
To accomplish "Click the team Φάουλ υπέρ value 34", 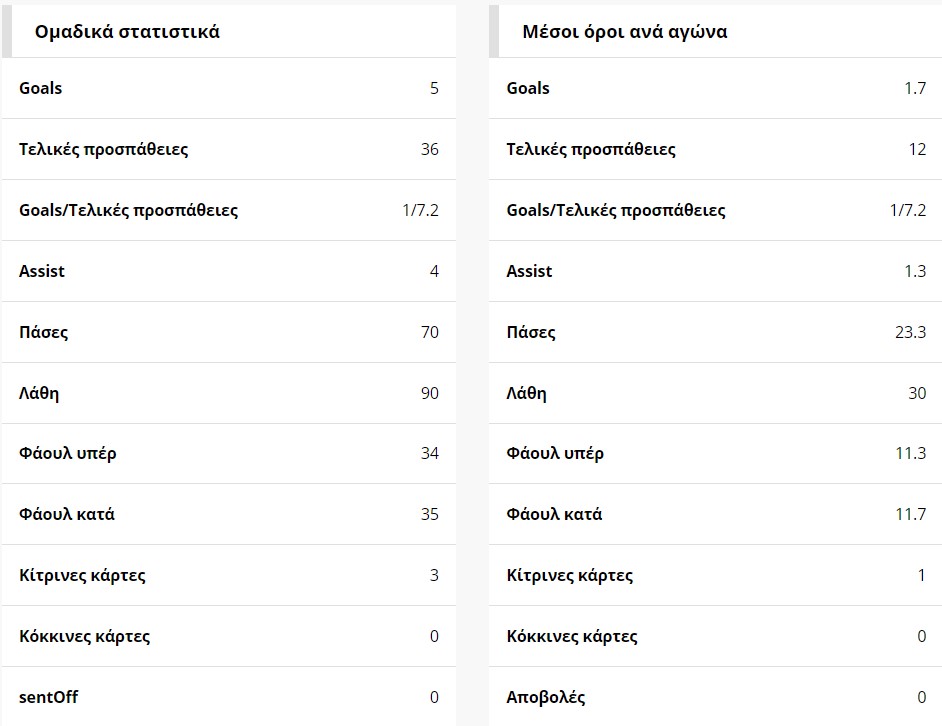I will pos(430,453).
